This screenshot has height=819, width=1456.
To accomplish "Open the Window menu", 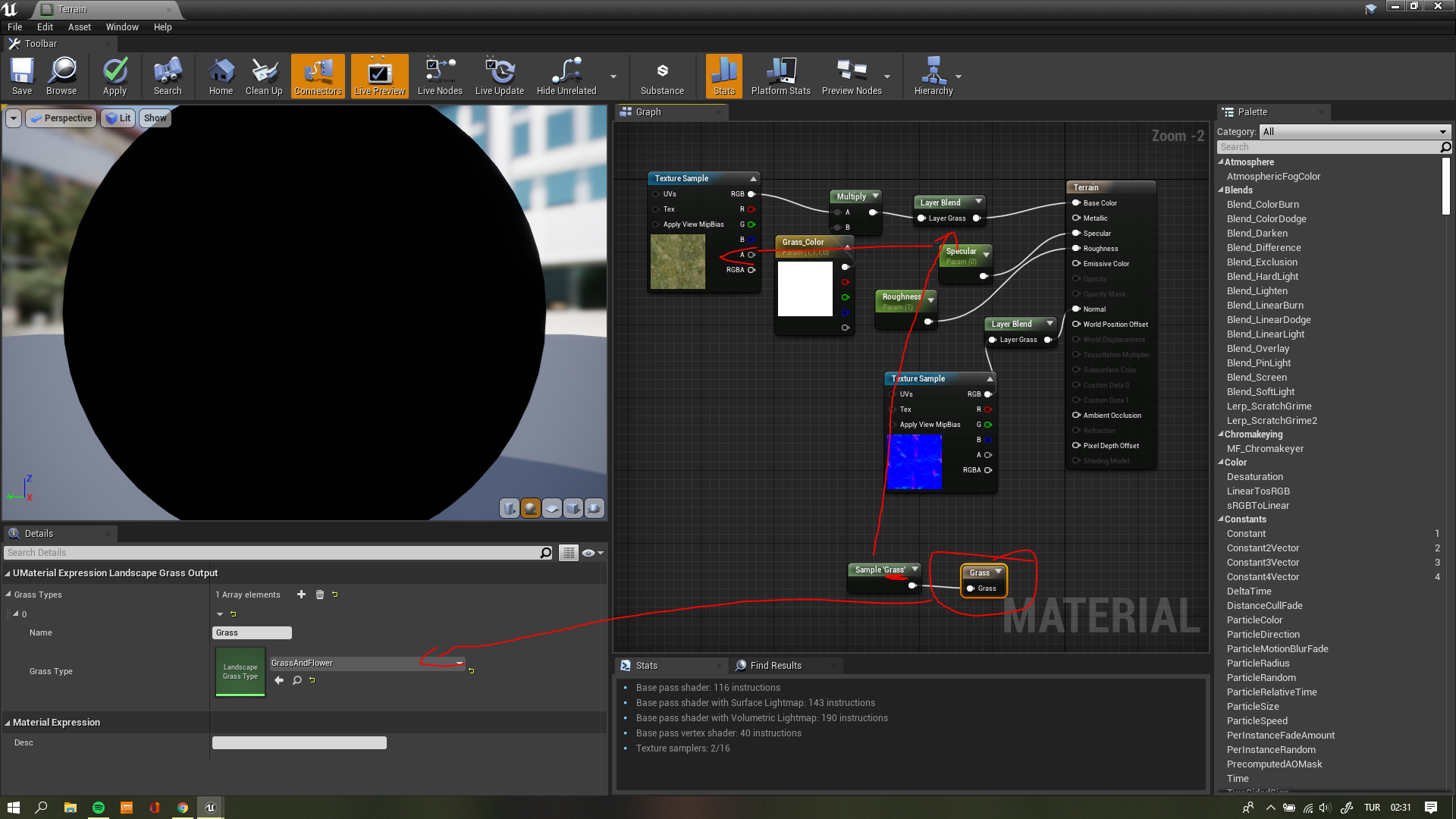I will (122, 27).
